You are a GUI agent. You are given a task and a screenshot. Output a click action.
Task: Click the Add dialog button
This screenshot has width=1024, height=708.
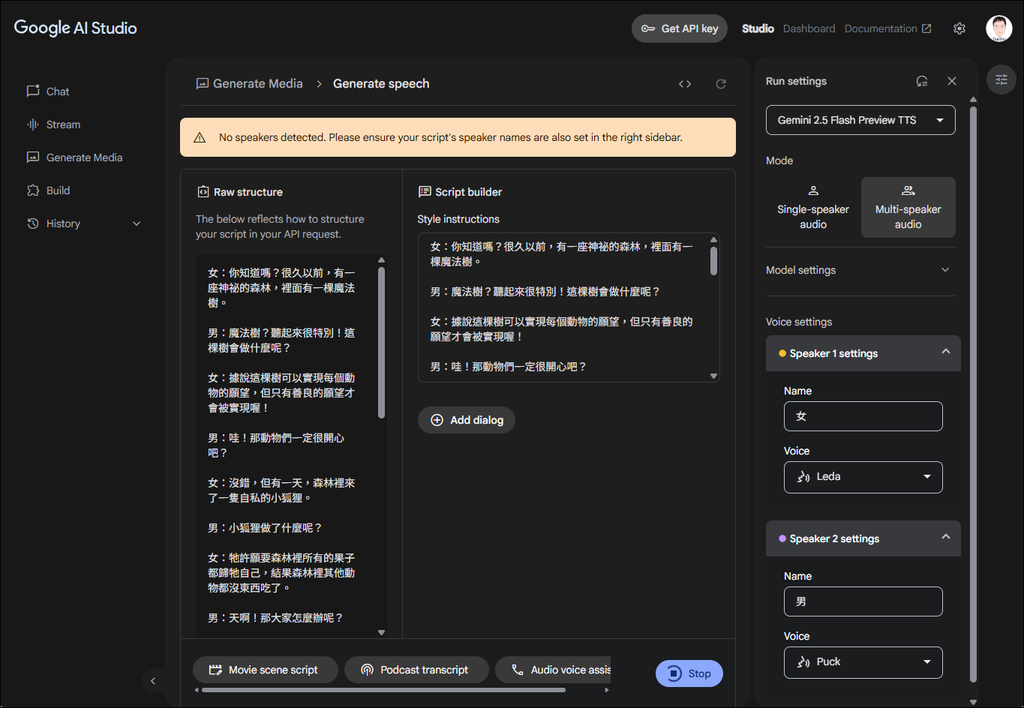coord(466,420)
